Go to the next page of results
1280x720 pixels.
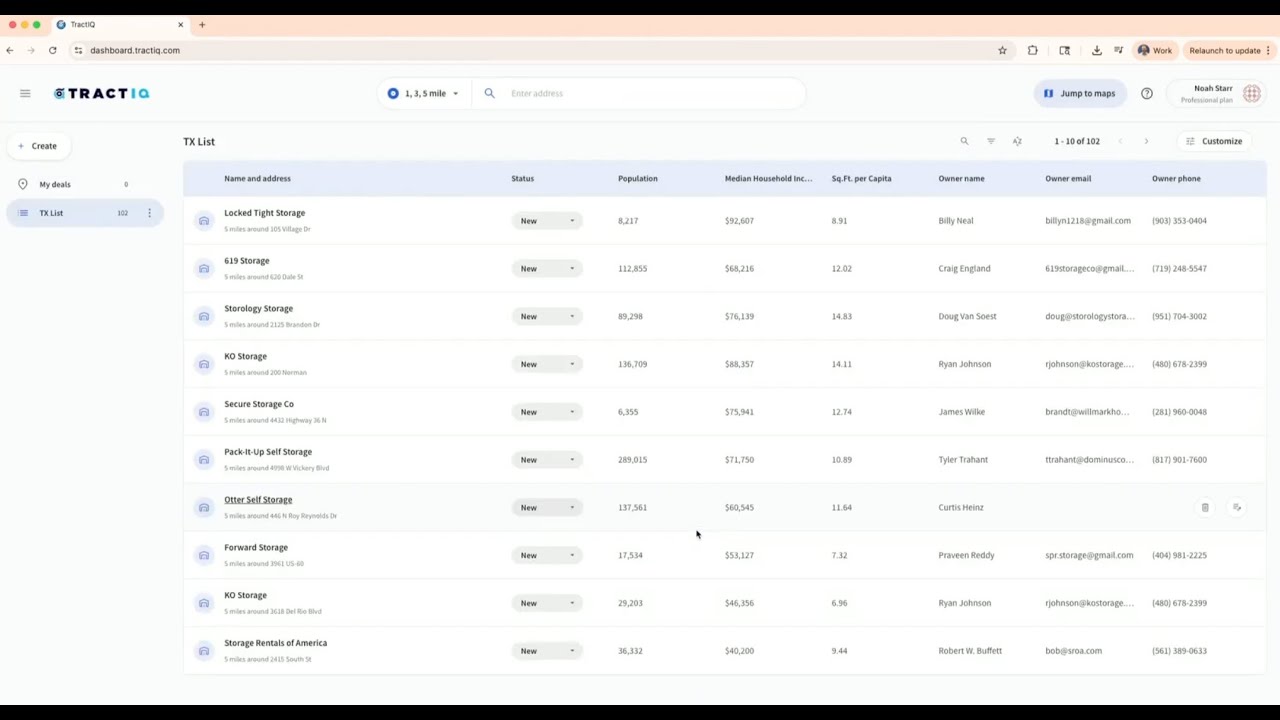point(1146,141)
